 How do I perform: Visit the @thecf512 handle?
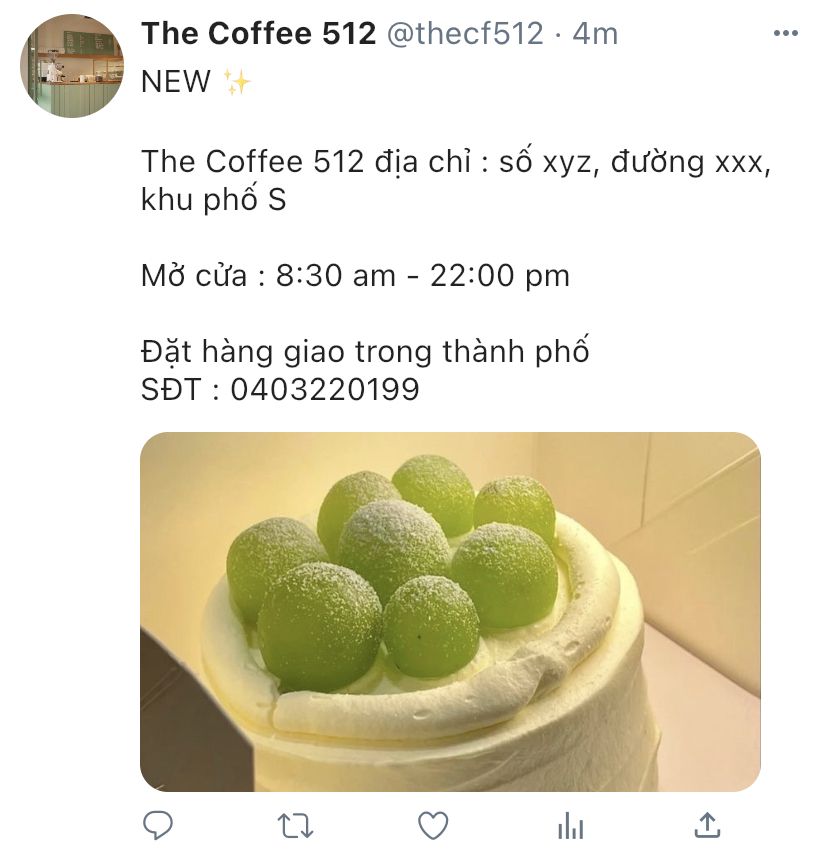pyautogui.click(x=465, y=33)
